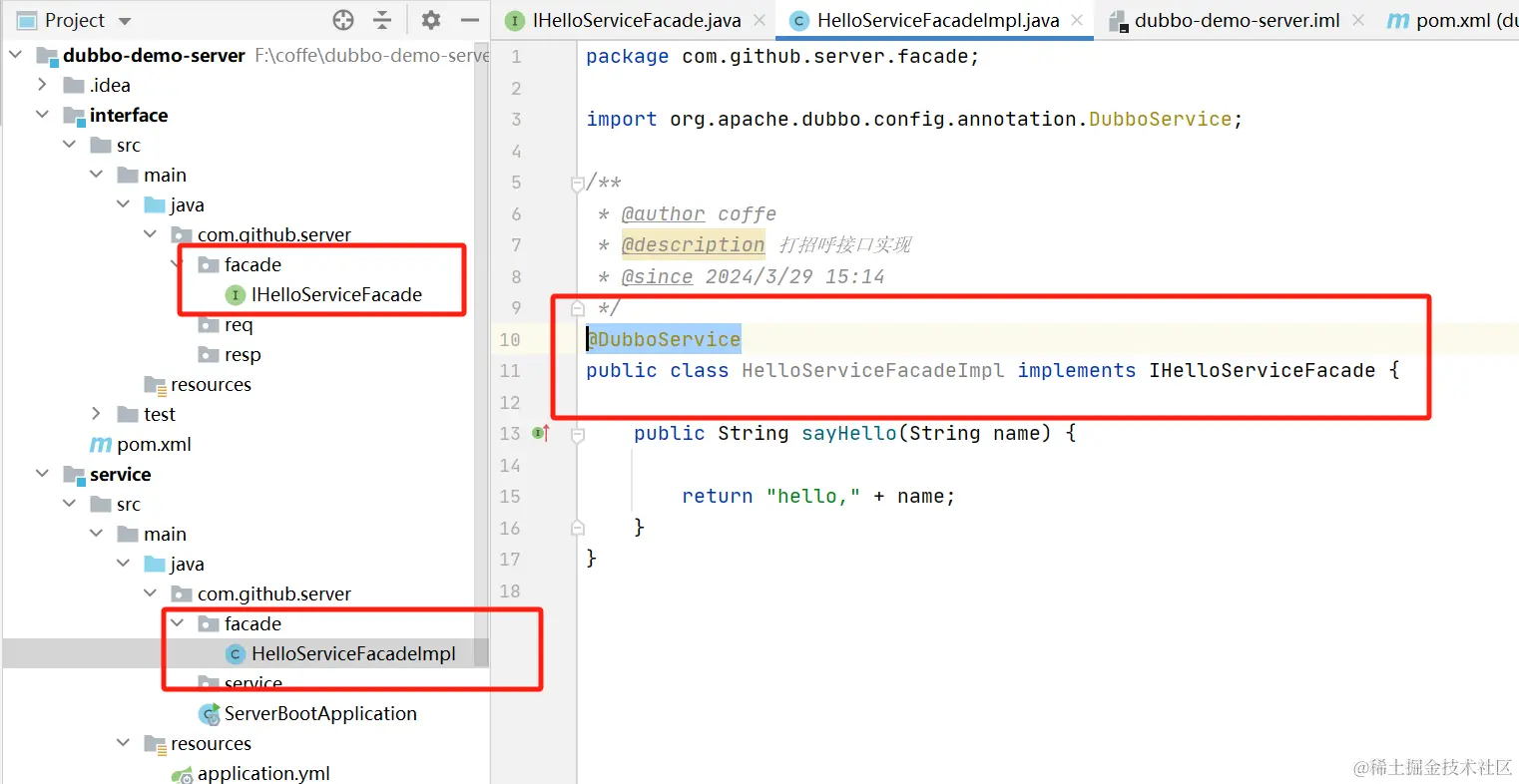Expand the .idea folder node

click(x=42, y=85)
